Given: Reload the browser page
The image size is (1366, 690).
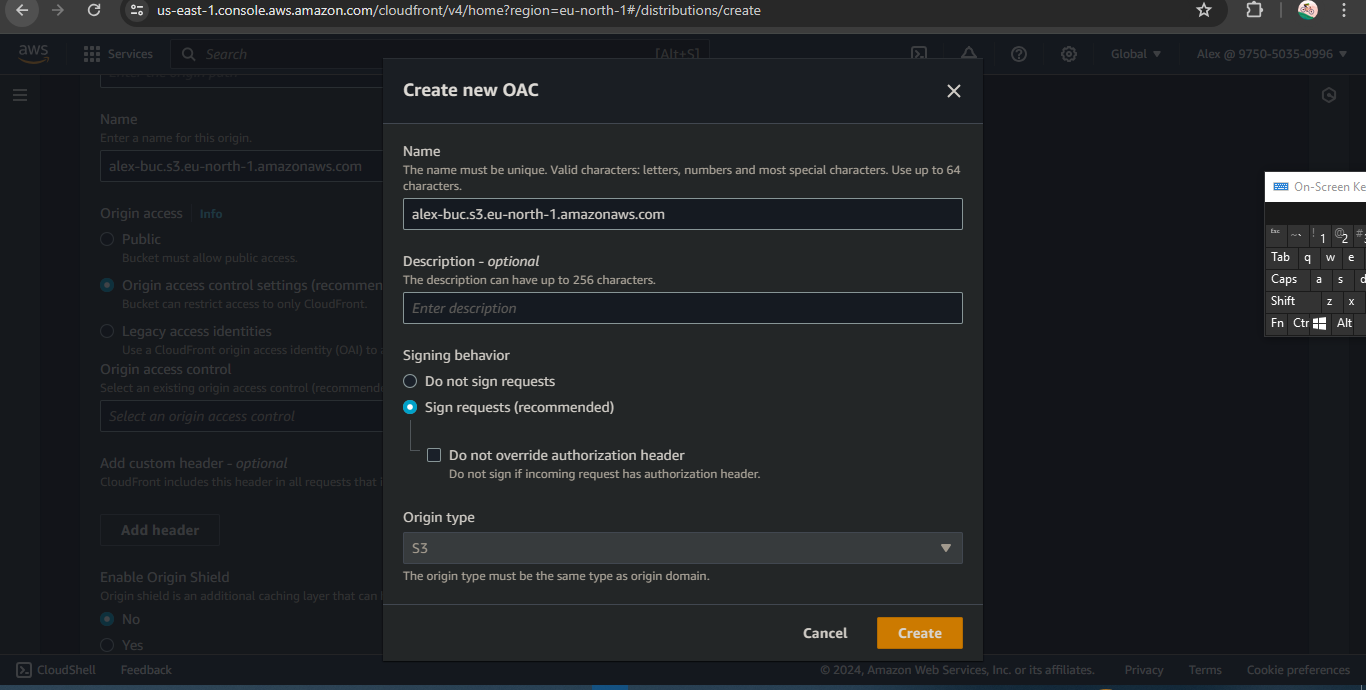Looking at the screenshot, I should coord(94,10).
